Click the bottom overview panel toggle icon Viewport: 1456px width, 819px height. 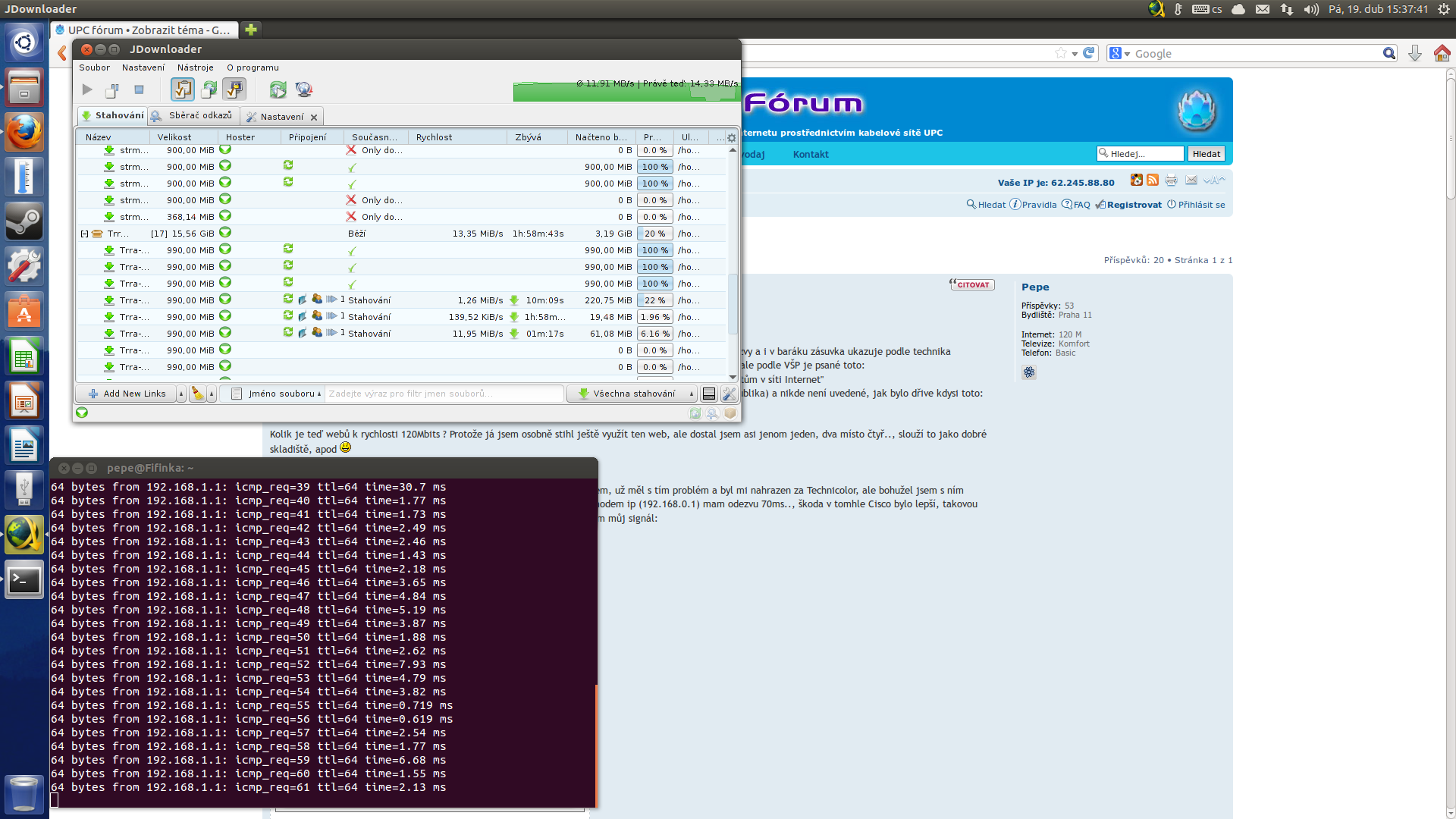point(709,394)
